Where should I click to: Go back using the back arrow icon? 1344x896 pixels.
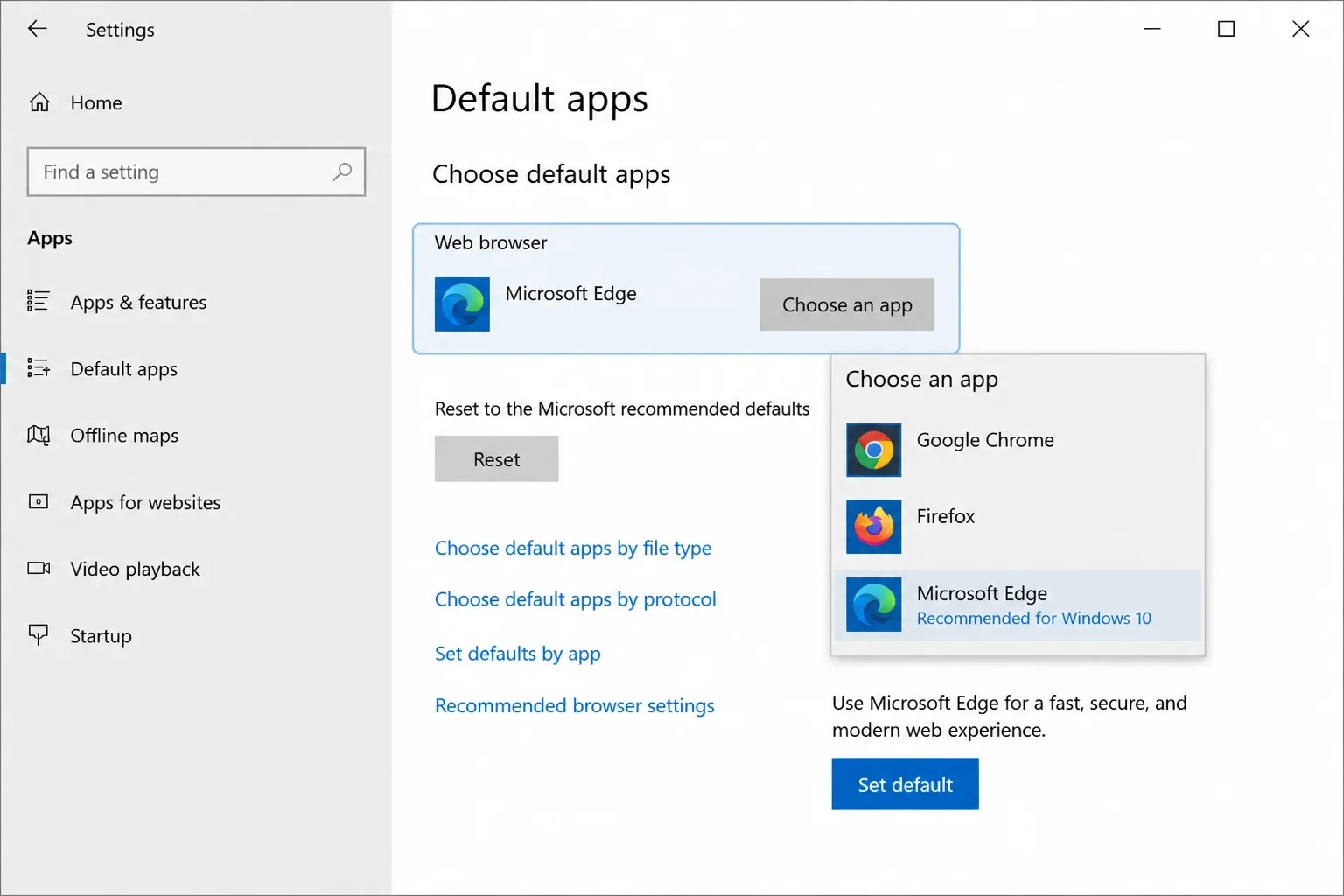click(37, 29)
